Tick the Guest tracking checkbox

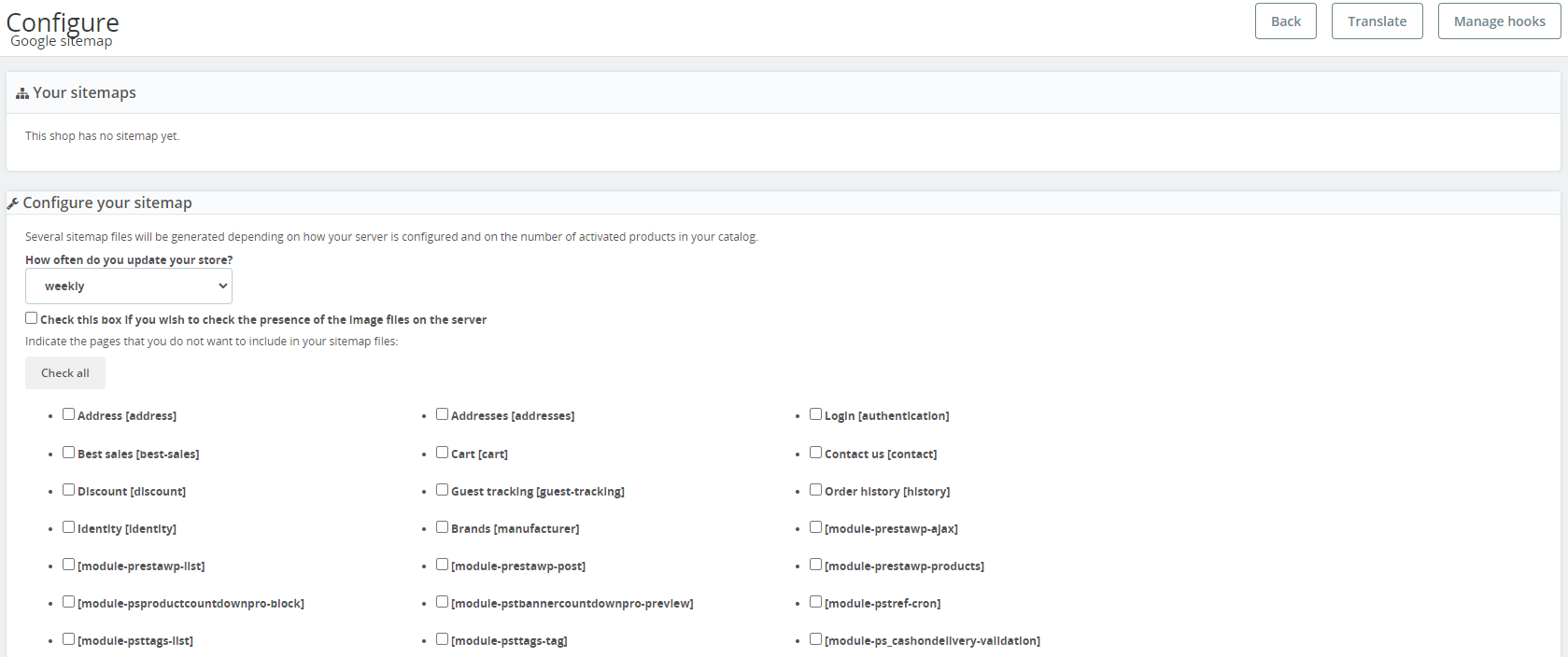point(443,490)
